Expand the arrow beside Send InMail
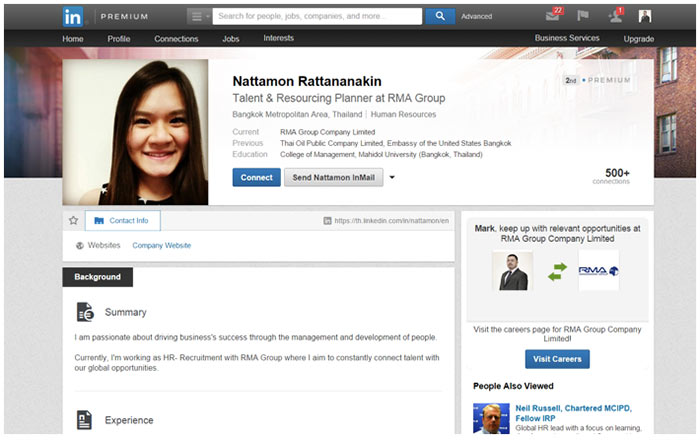The height and width of the screenshot is (440, 700). (392, 177)
